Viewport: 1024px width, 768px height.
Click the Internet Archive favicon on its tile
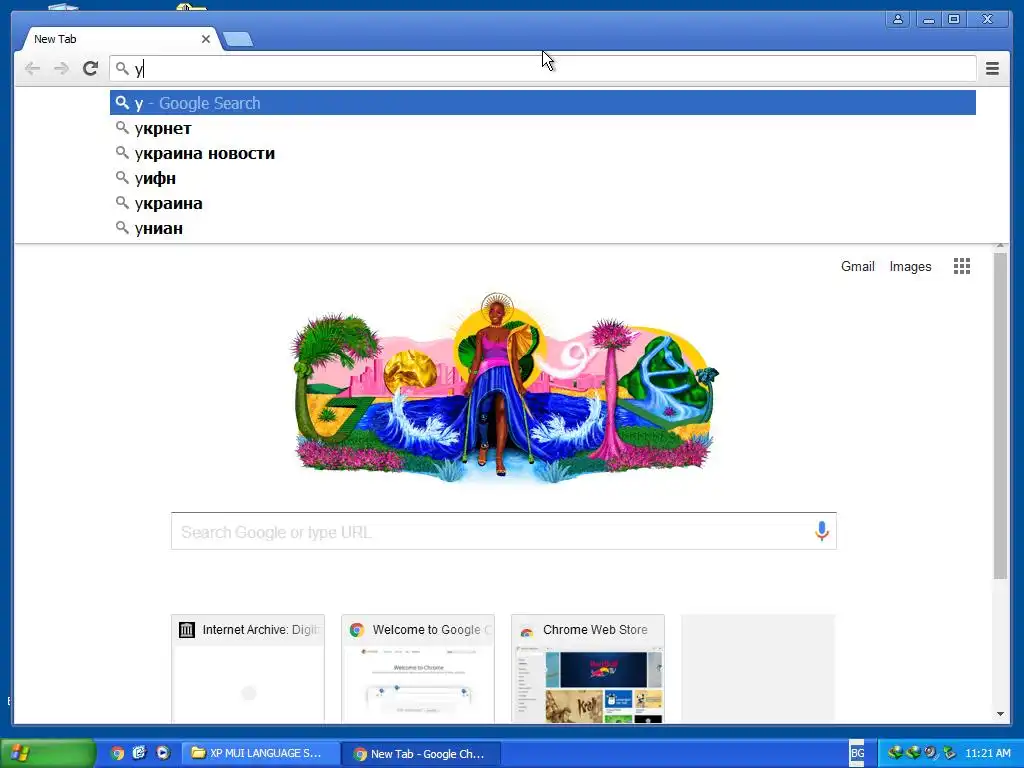(x=187, y=630)
